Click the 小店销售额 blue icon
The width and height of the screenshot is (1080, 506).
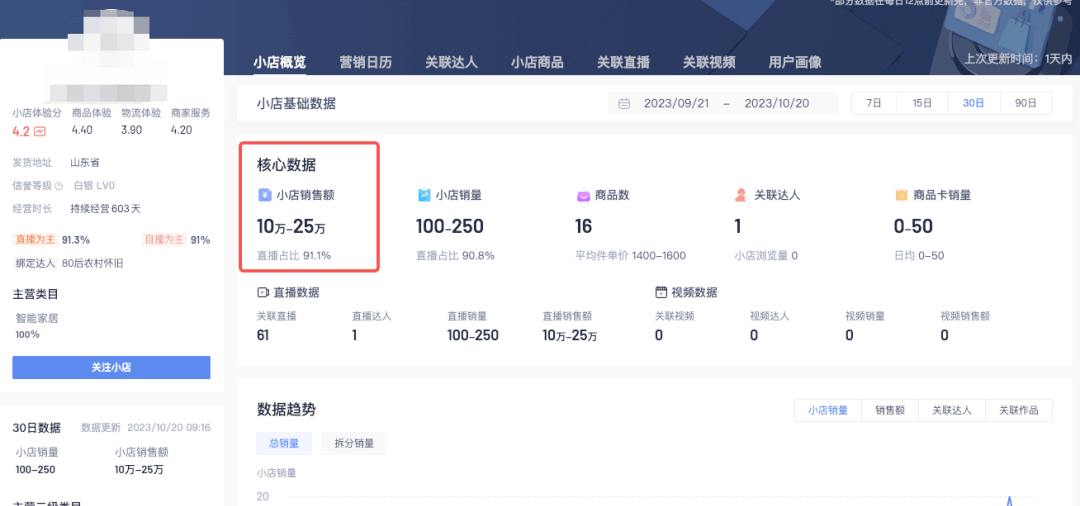[x=264, y=196]
